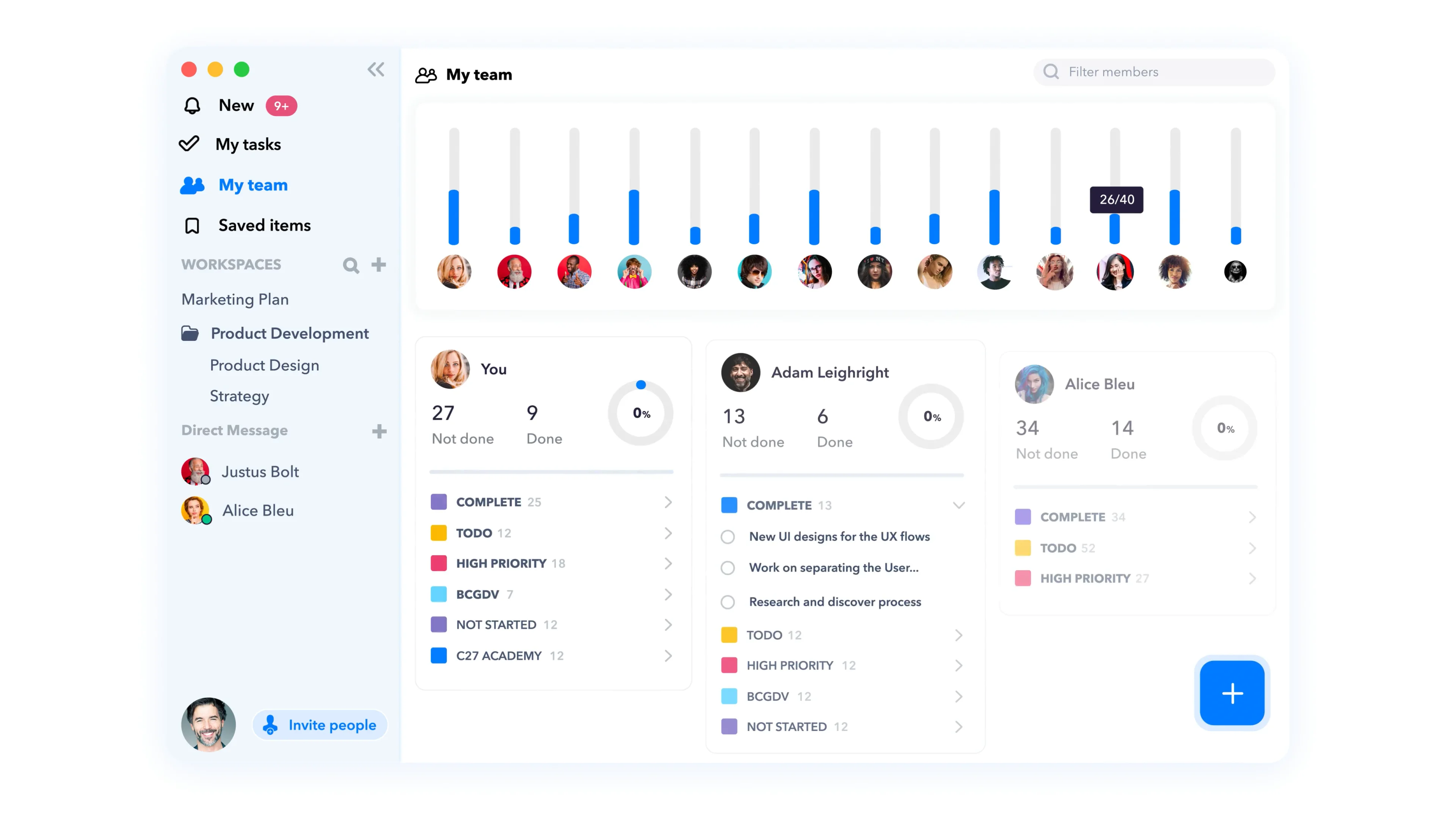Expand Alice Bleu's TODO list
The height and width of the screenshot is (819, 1456).
coord(1253,548)
